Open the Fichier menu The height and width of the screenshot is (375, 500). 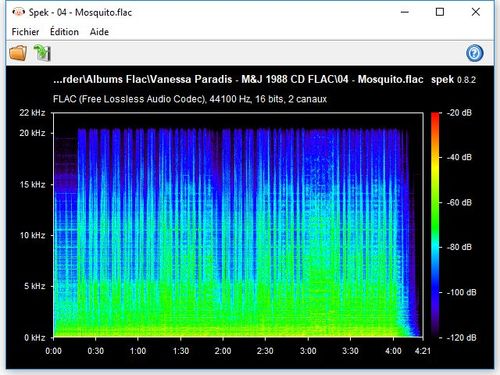pos(25,32)
